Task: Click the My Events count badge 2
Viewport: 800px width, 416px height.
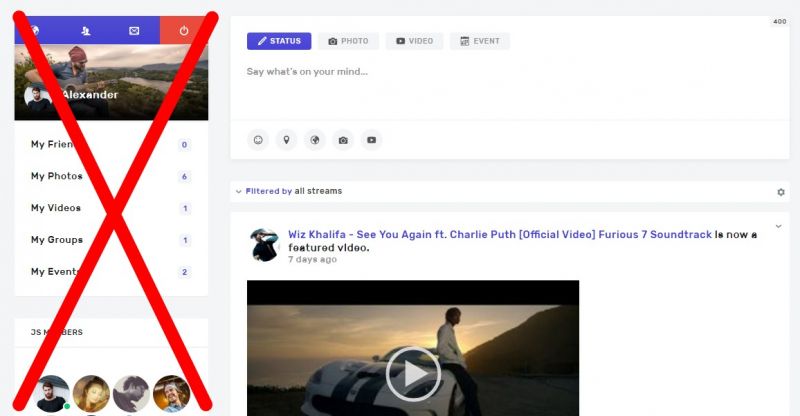Action: tap(185, 272)
